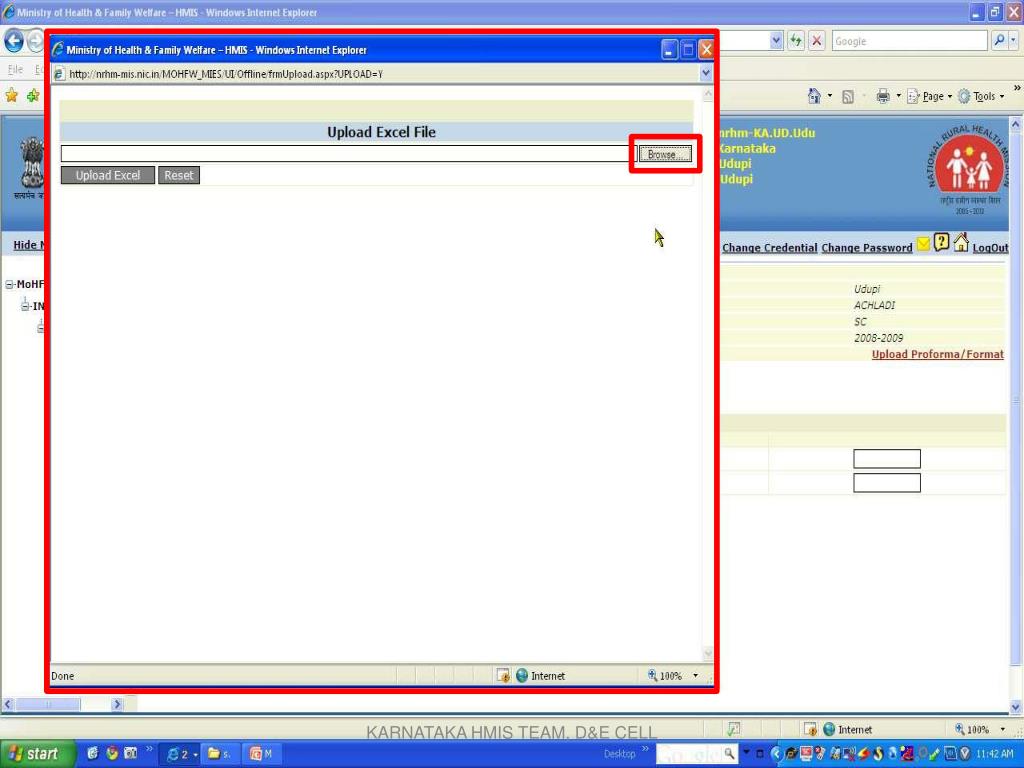Click the home icon beside LogOut
This screenshot has height=768, width=1024.
point(961,242)
